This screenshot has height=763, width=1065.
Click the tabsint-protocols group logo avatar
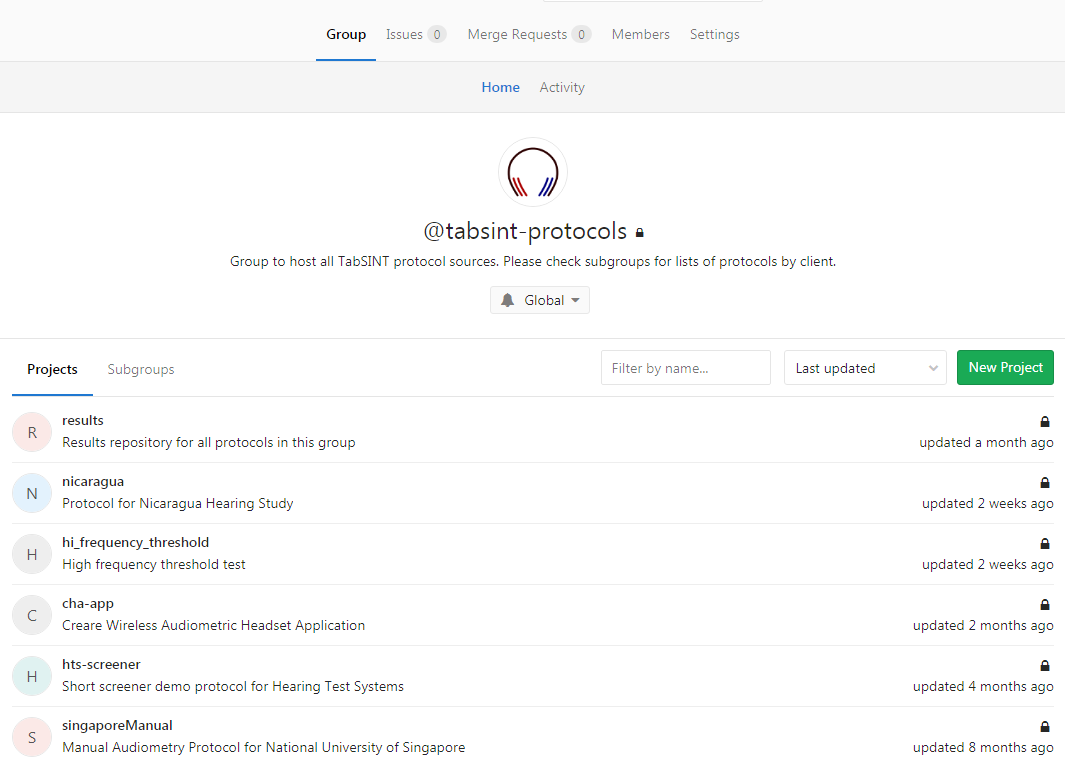pyautogui.click(x=532, y=172)
